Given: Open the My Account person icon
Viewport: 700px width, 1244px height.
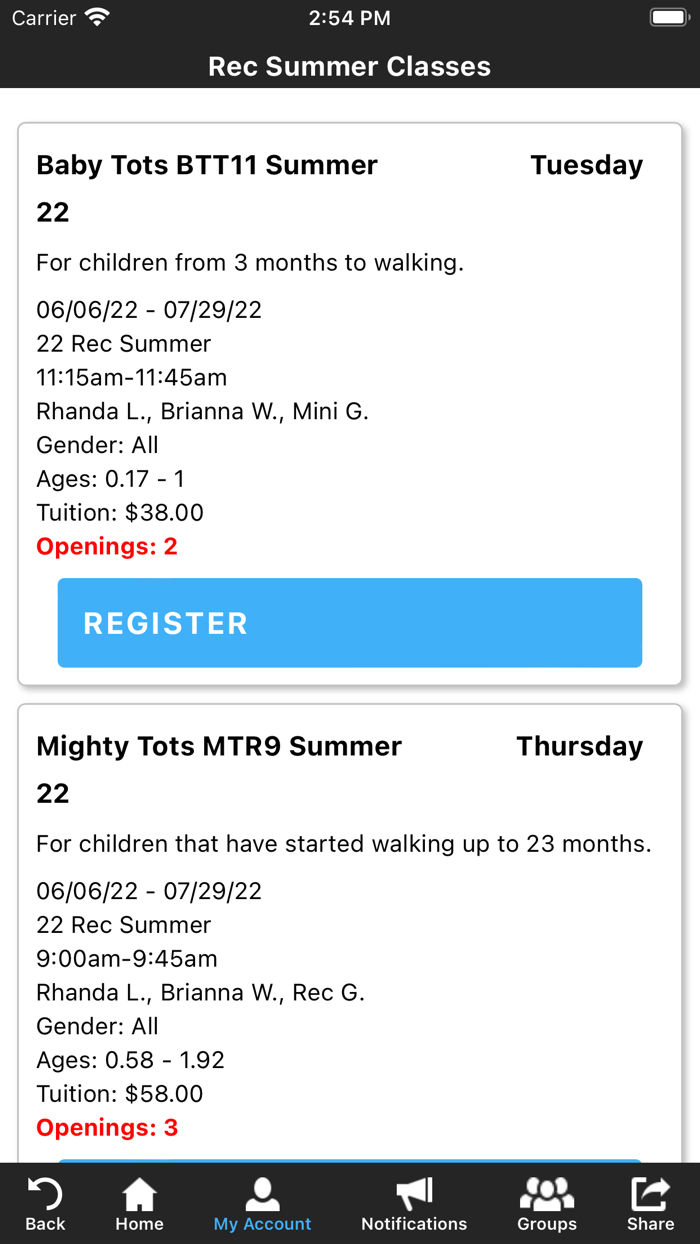Looking at the screenshot, I should point(262,1193).
